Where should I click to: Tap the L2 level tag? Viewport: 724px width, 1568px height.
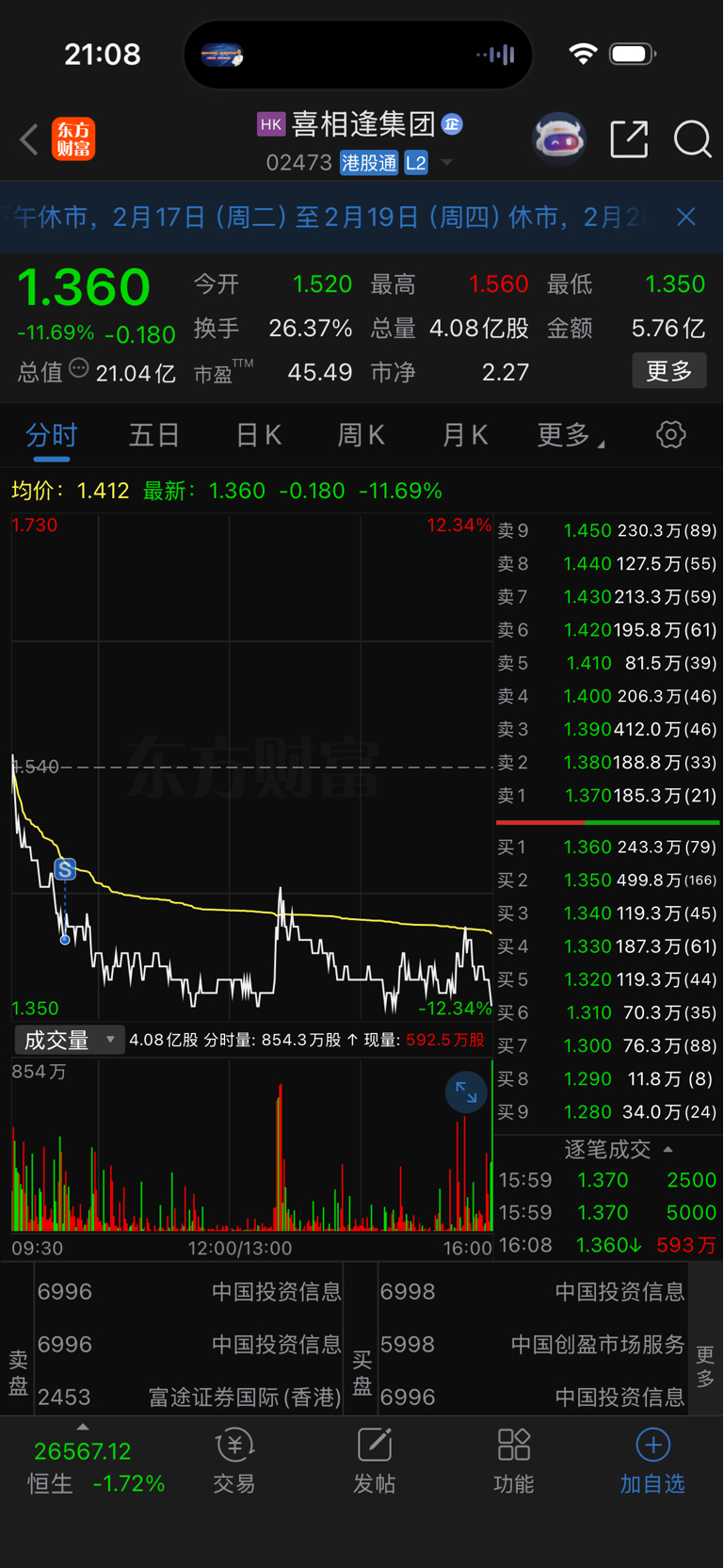pyautogui.click(x=416, y=163)
